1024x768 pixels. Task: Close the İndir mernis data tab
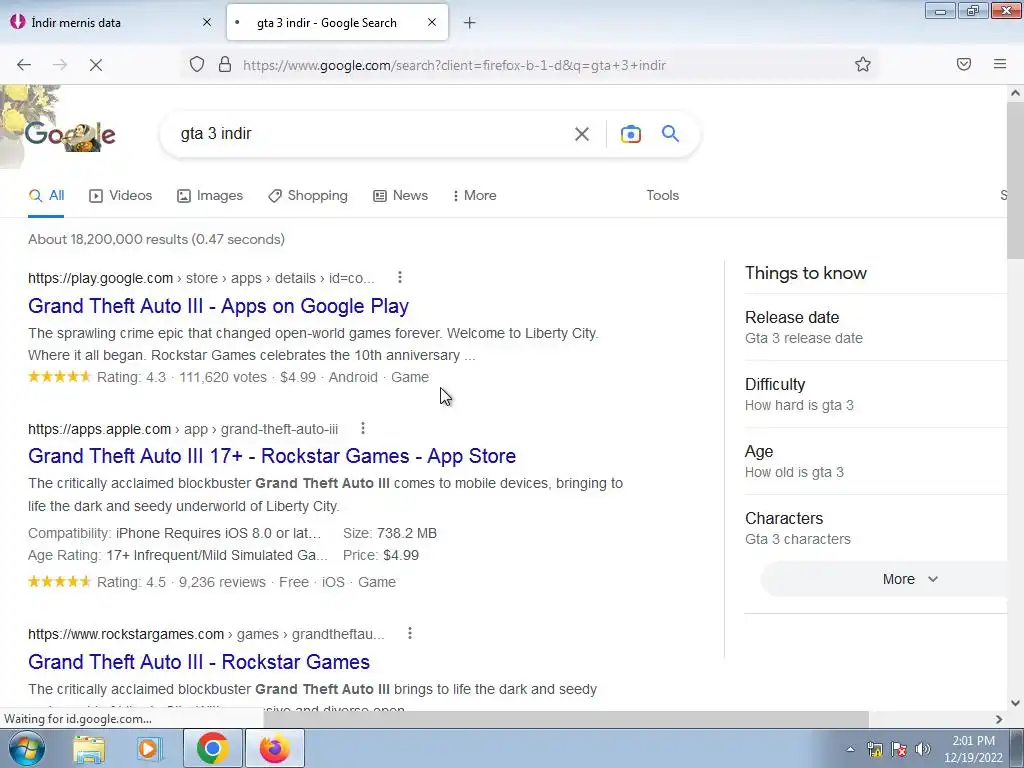(x=206, y=23)
